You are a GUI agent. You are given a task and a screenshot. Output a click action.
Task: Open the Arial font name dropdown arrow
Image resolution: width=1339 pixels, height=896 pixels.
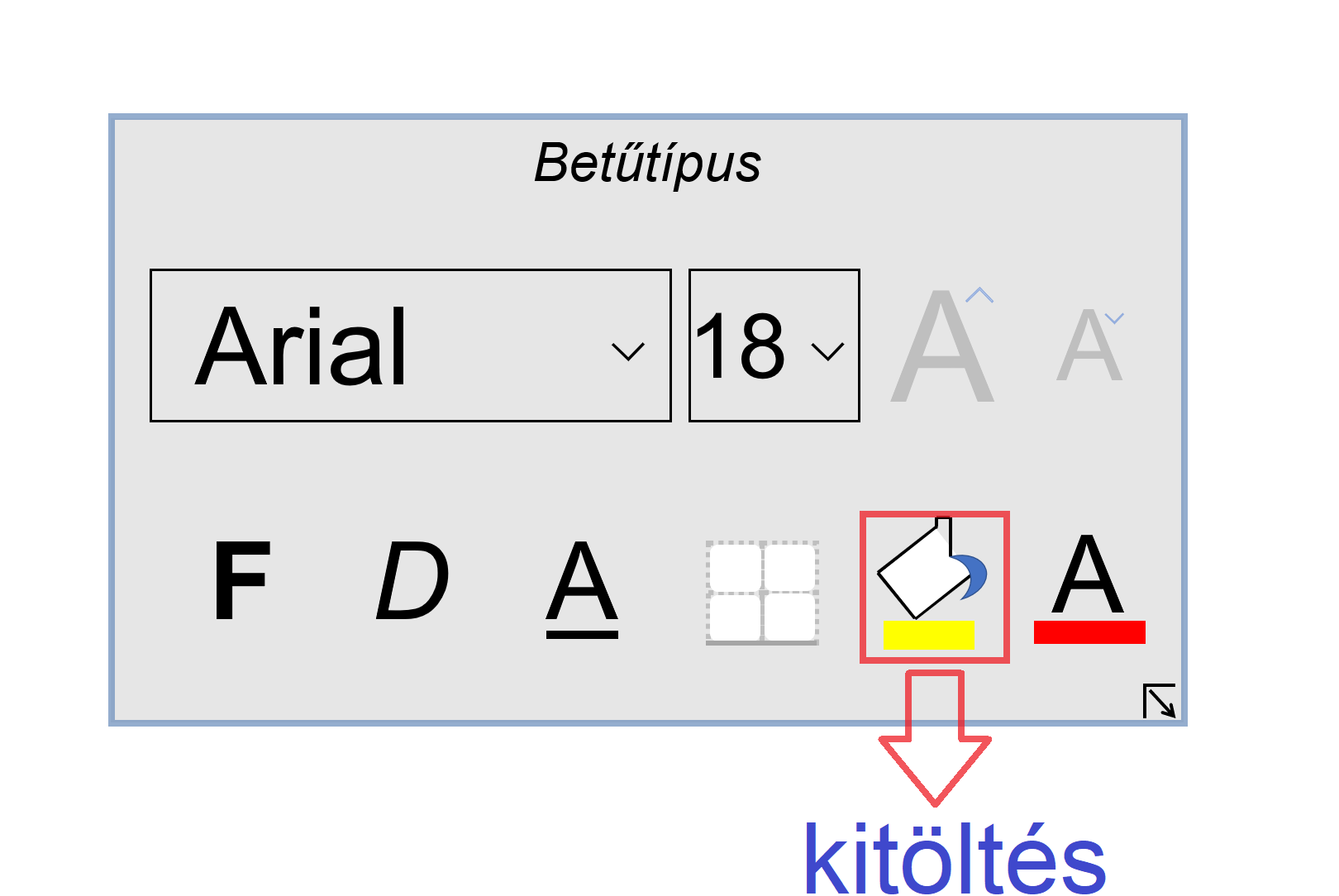[627, 352]
